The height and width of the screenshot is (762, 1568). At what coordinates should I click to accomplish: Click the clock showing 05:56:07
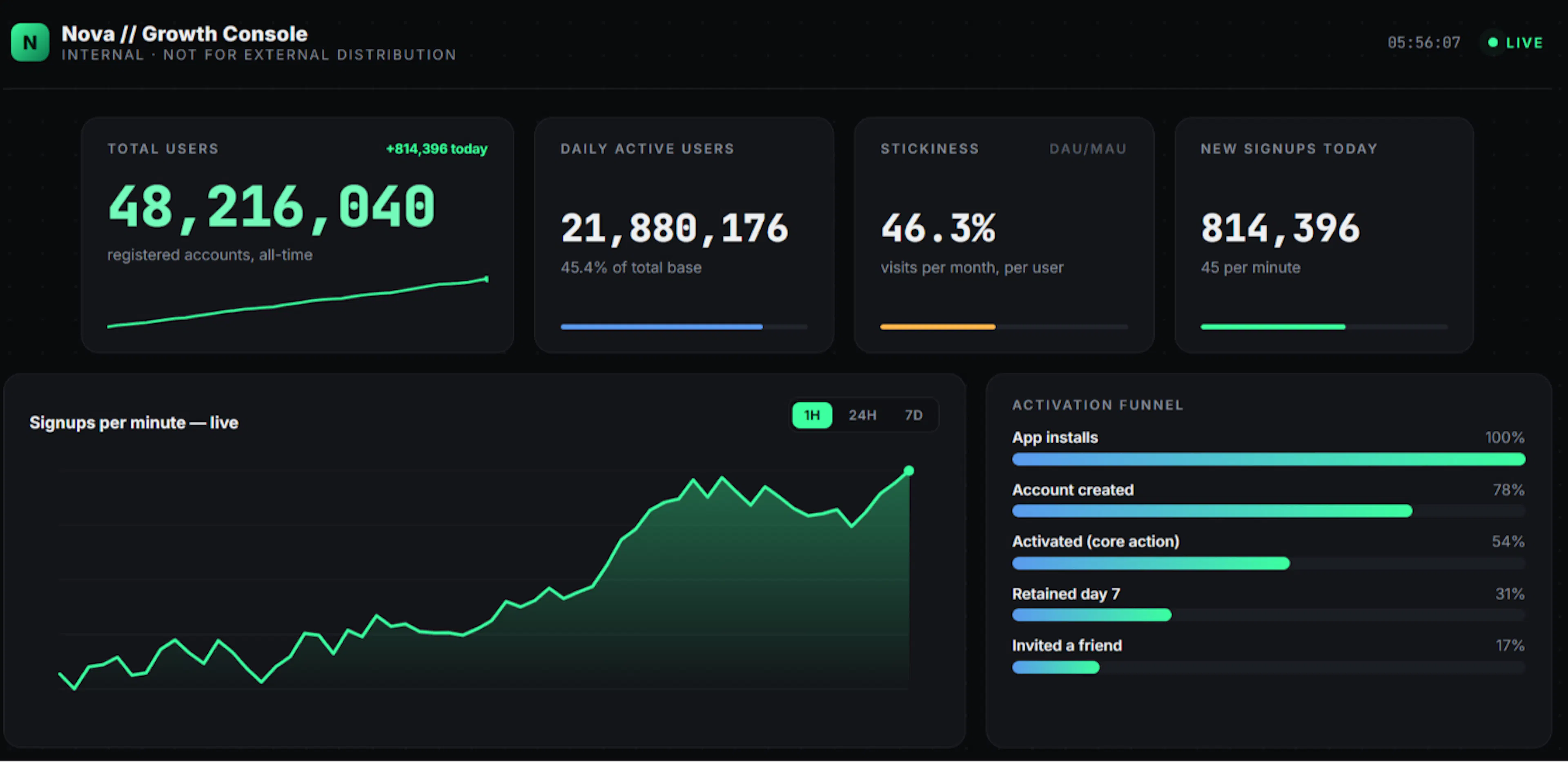pos(1424,42)
